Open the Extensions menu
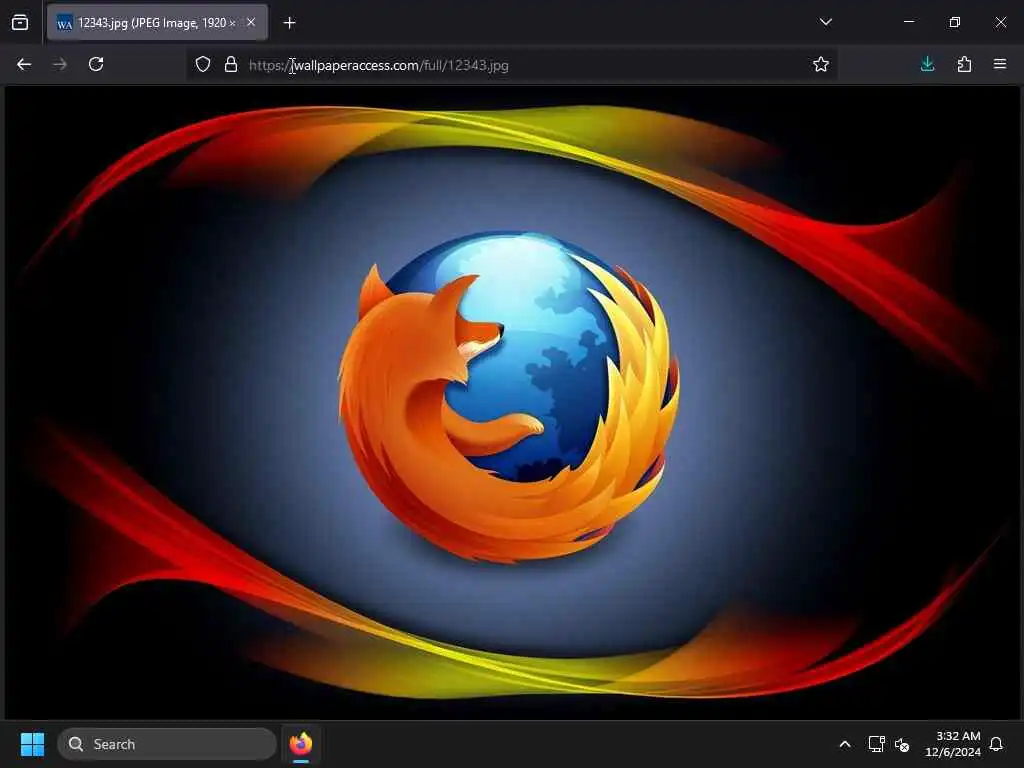Viewport: 1024px width, 768px height. [964, 64]
